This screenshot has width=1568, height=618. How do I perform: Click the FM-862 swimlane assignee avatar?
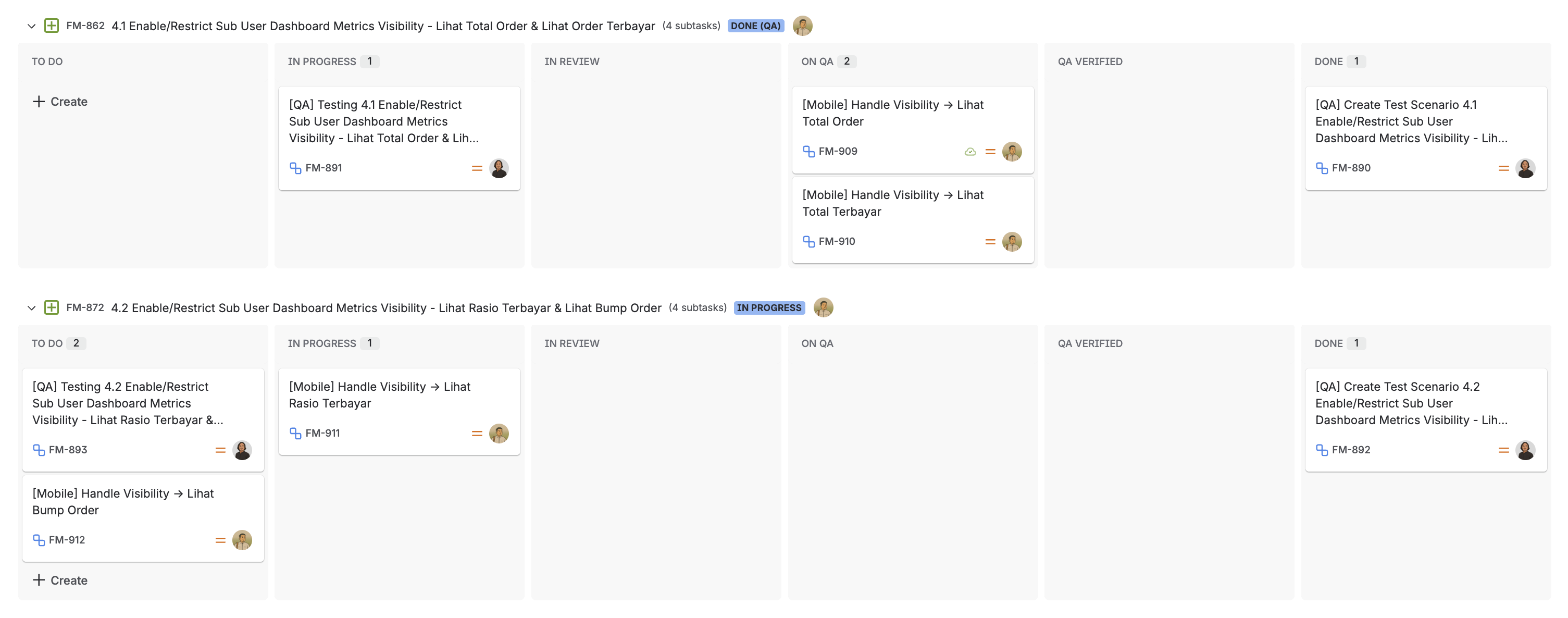point(802,26)
